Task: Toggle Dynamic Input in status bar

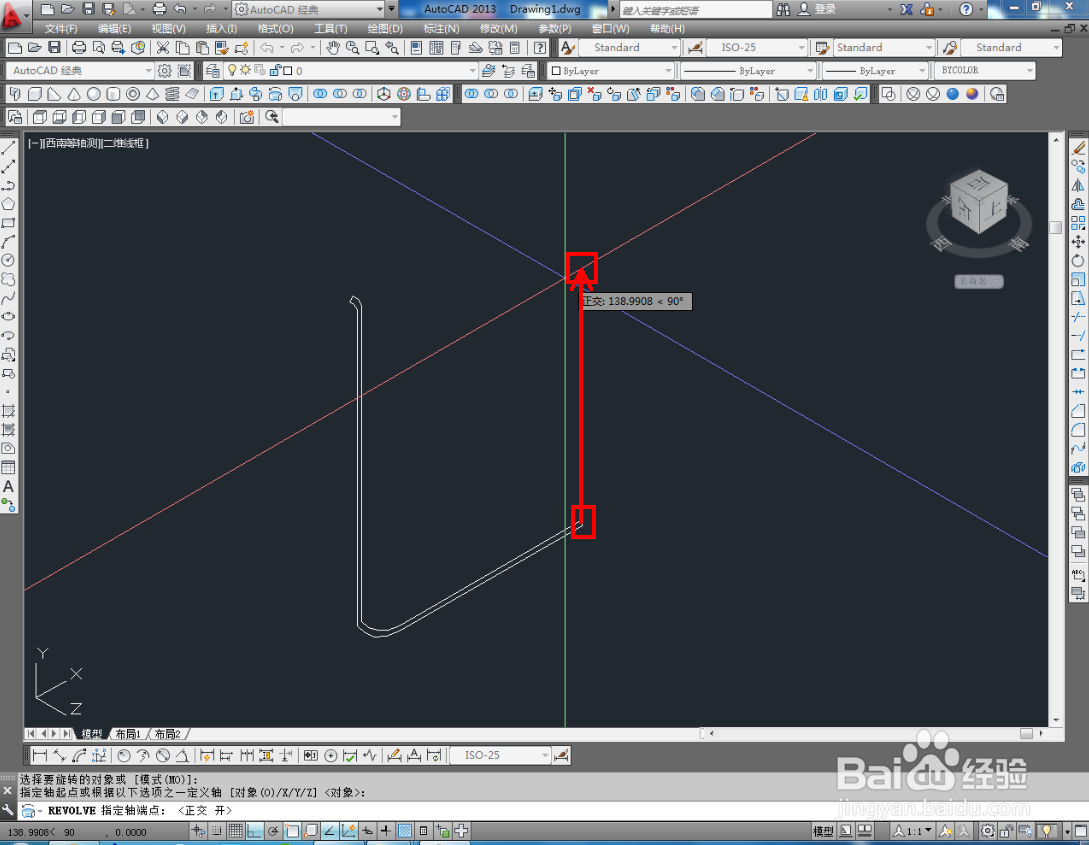Action: (x=367, y=830)
